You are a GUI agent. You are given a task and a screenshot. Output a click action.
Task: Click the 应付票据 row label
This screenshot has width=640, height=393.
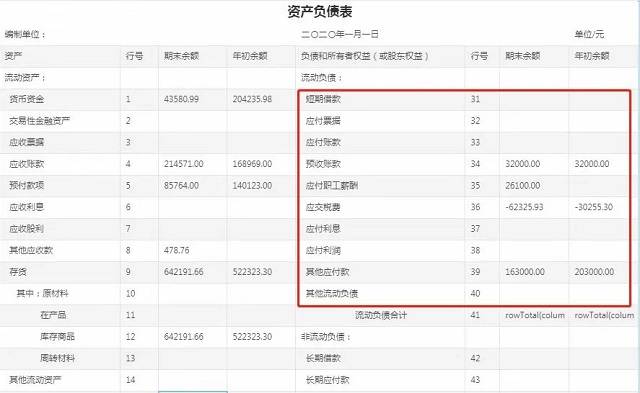(323, 121)
